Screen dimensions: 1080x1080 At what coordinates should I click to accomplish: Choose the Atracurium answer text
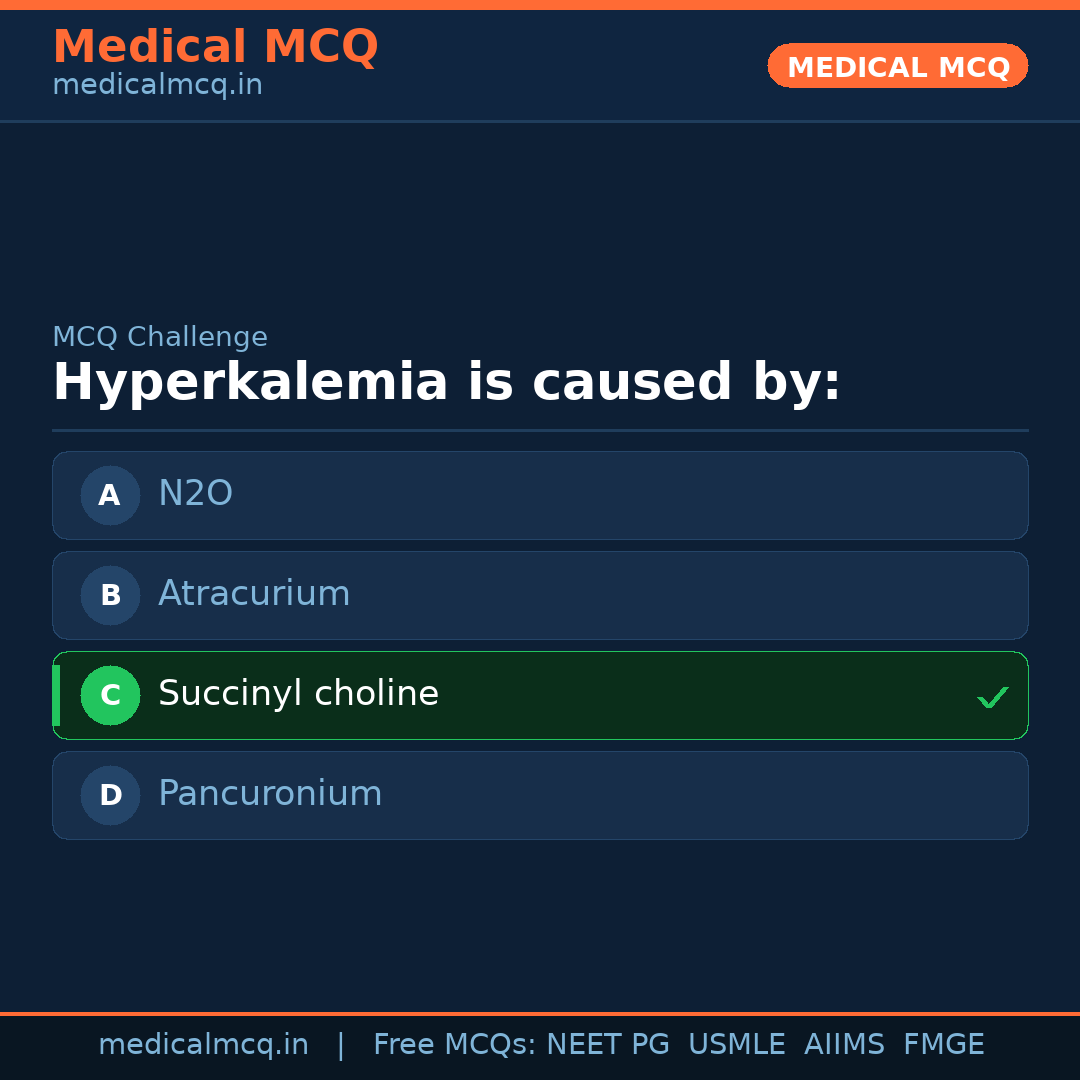click(254, 594)
